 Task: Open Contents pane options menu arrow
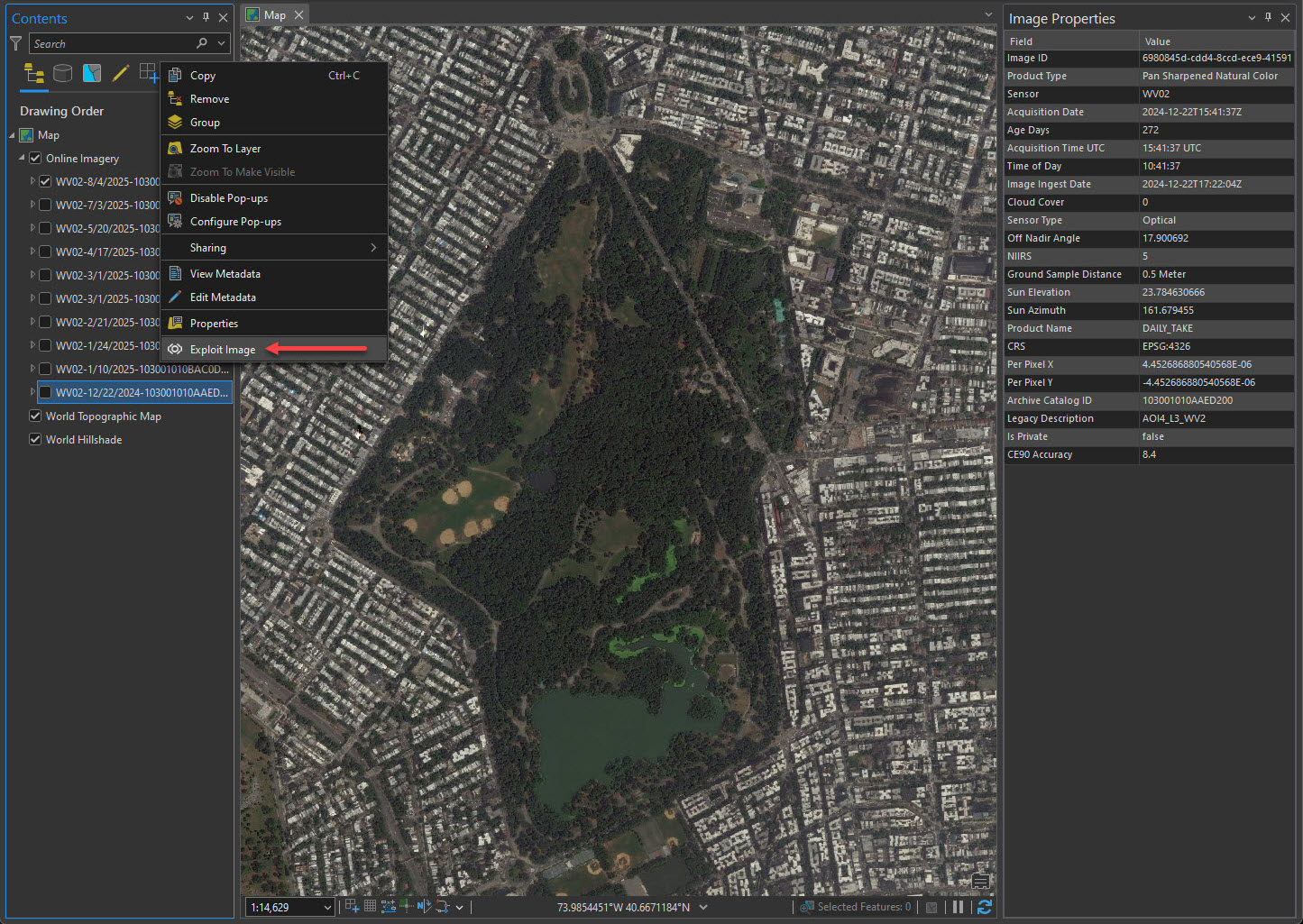click(x=189, y=18)
